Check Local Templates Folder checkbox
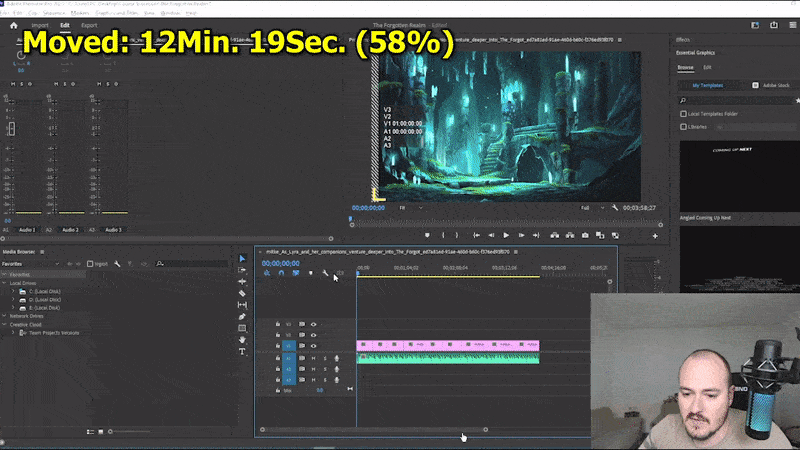The height and width of the screenshot is (450, 800). [x=683, y=114]
